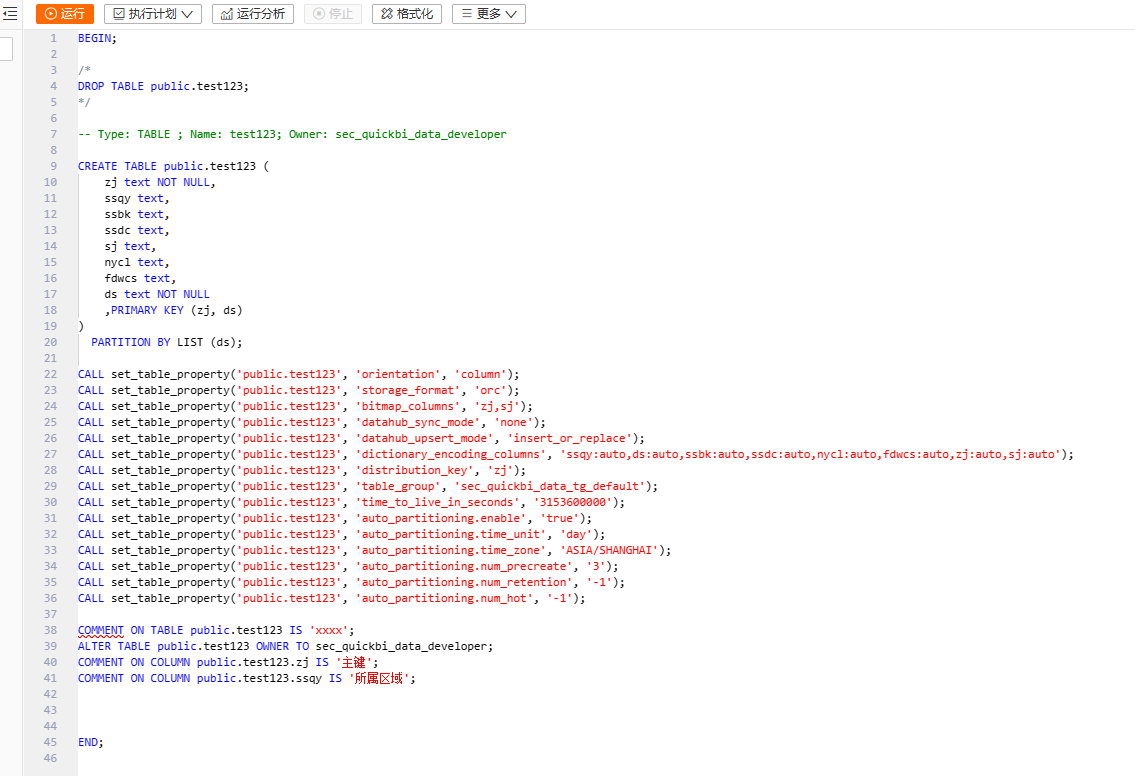Viewport: 1135px width, 776px height.
Task: Click the 格式化 format button
Action: point(407,14)
